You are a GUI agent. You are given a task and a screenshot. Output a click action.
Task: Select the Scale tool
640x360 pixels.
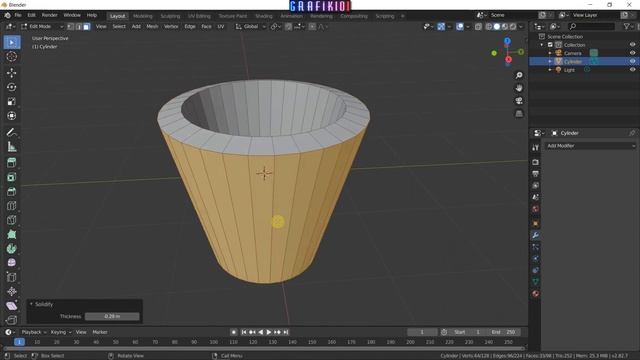[12, 102]
